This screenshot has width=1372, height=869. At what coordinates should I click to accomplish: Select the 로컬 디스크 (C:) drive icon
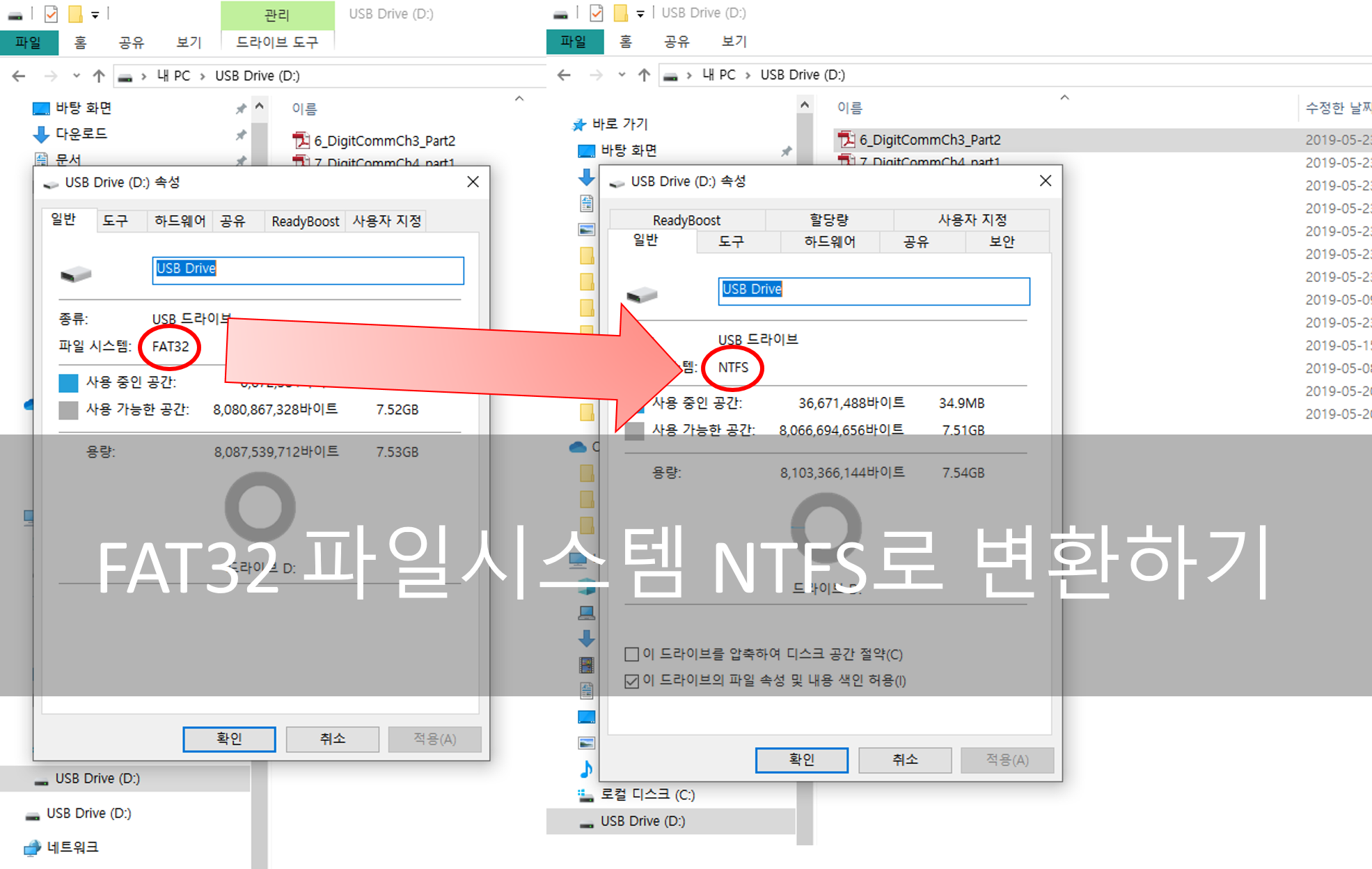coord(585,794)
